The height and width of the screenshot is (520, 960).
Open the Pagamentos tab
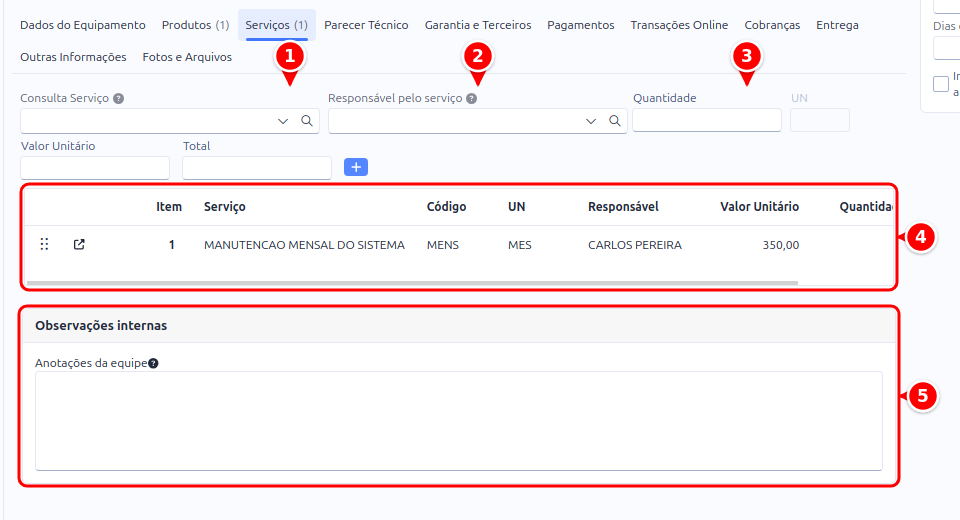click(x=580, y=25)
